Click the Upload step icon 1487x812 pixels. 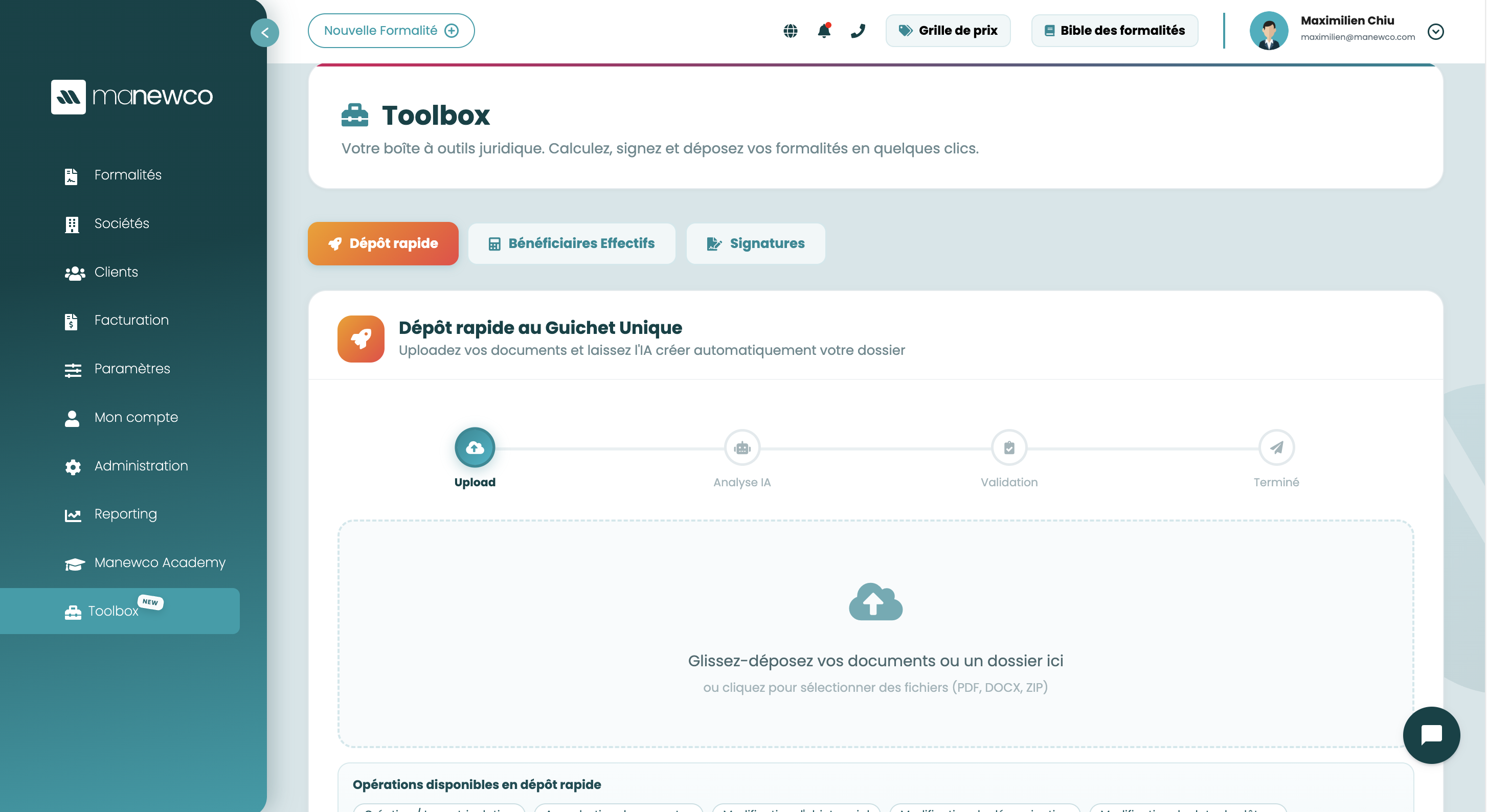[x=475, y=447]
